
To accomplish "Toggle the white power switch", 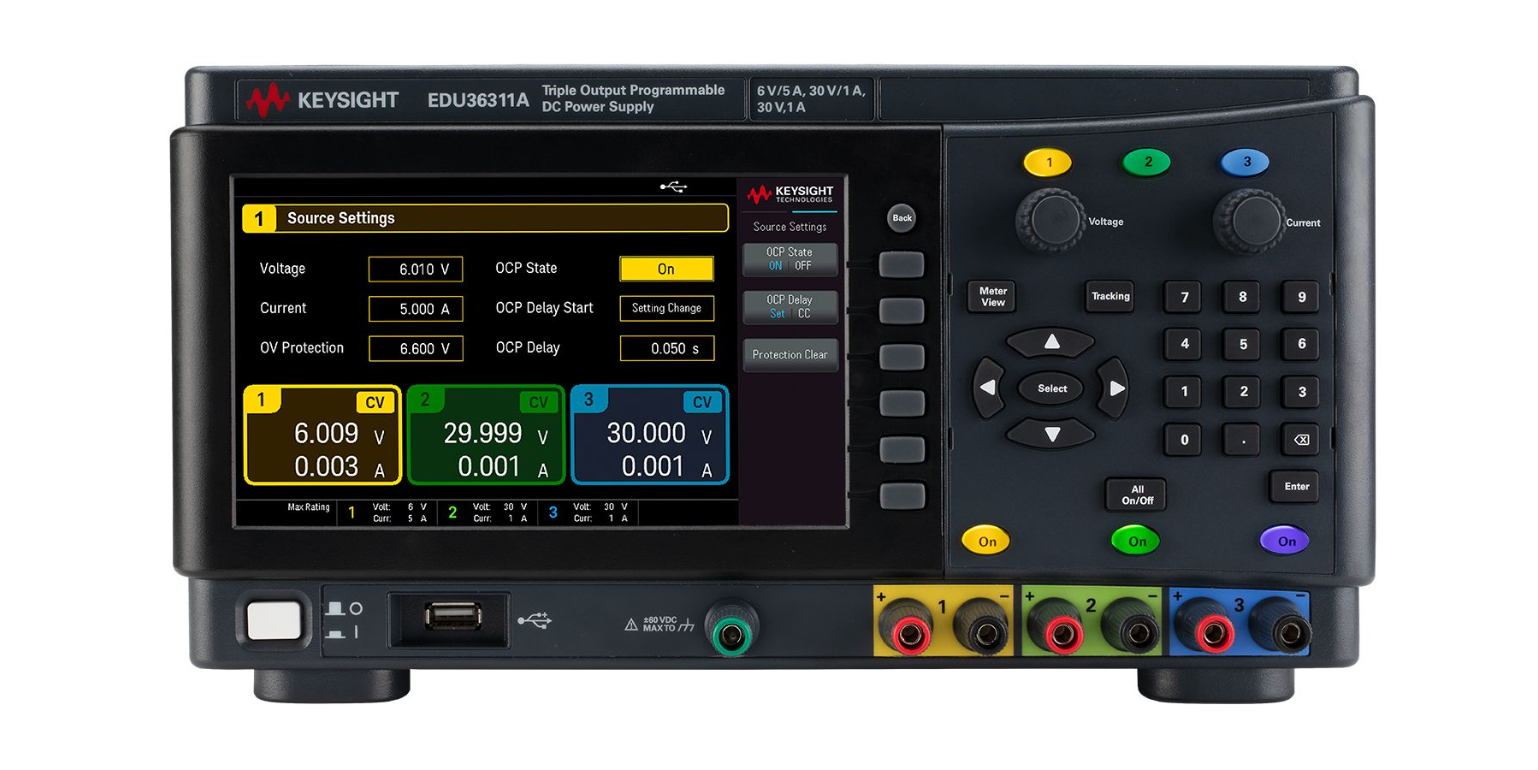I will [274, 619].
